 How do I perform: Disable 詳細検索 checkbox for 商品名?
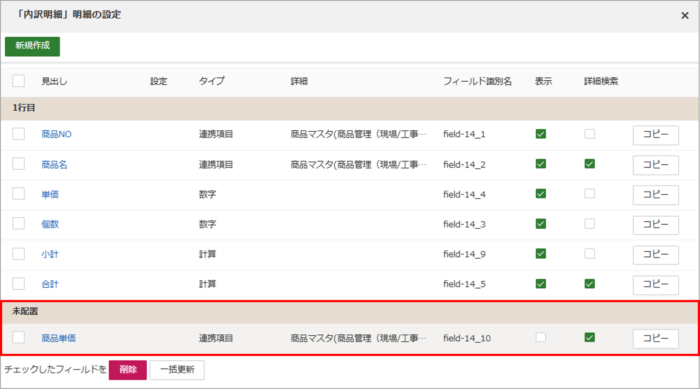pyautogui.click(x=589, y=163)
